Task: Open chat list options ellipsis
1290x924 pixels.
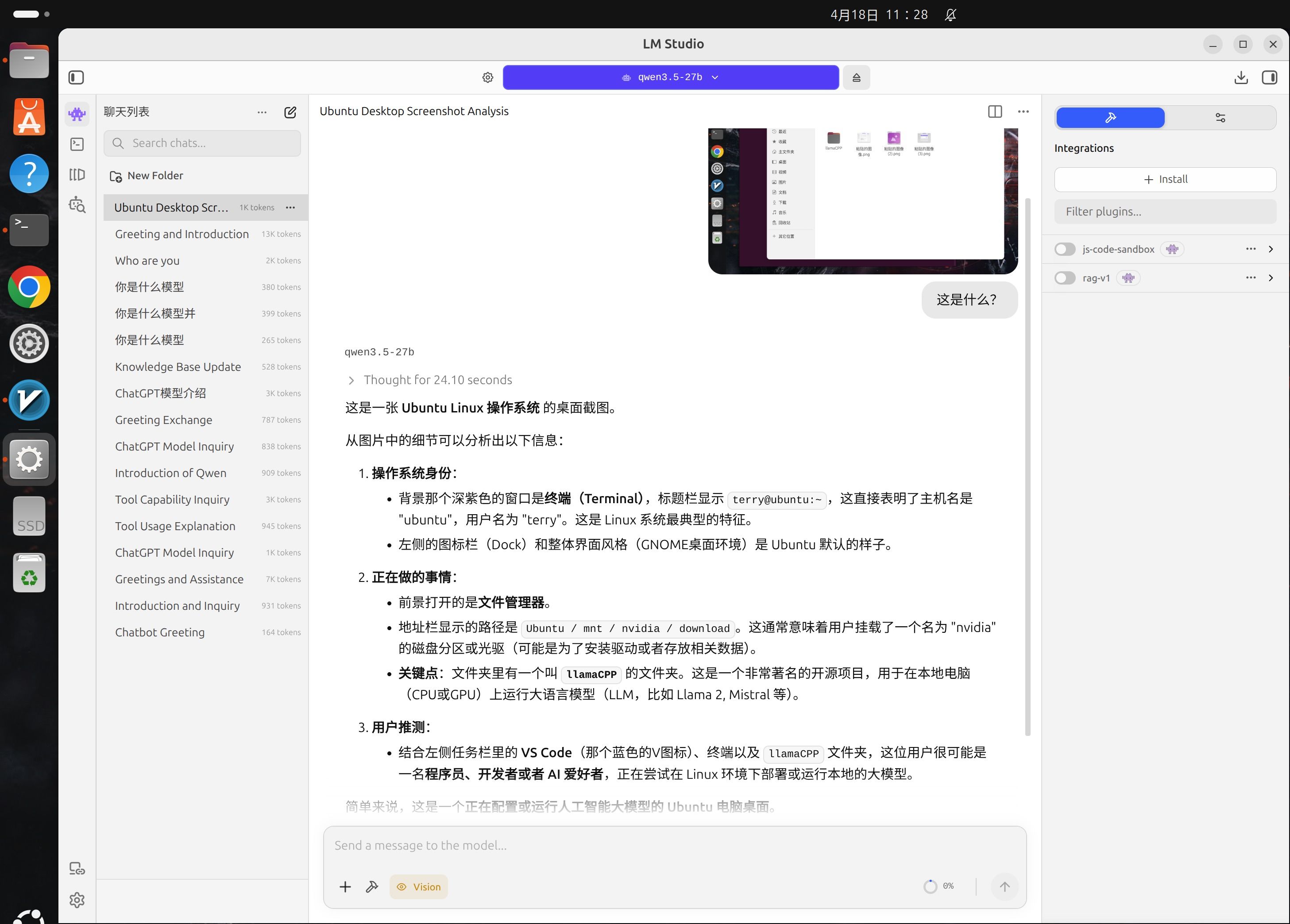Action: click(262, 112)
